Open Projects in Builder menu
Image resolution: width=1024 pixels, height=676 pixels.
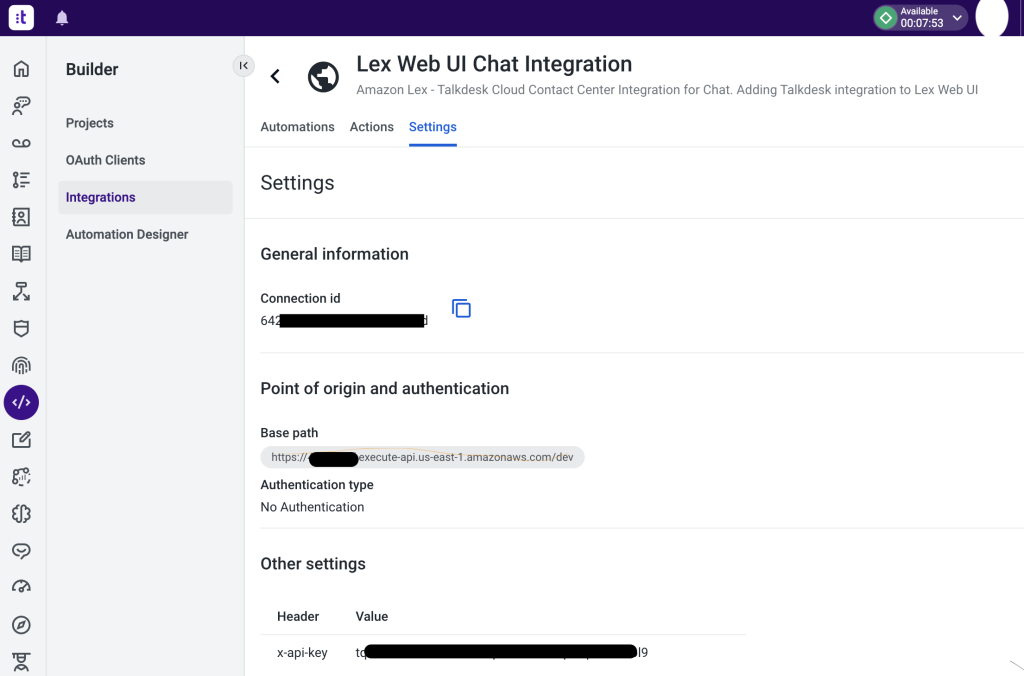(x=89, y=123)
